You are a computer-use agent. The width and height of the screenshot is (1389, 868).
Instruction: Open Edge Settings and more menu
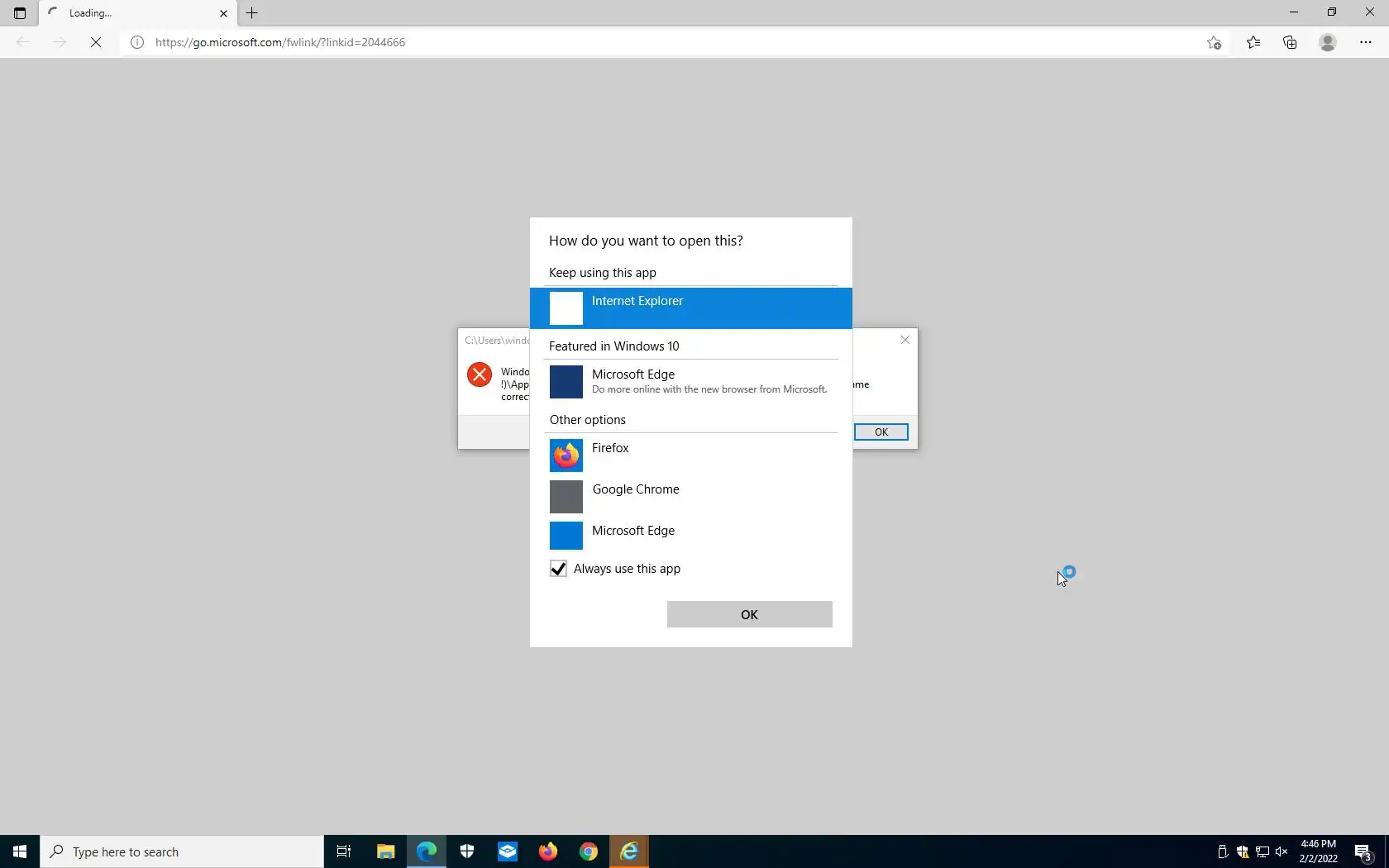(1366, 42)
